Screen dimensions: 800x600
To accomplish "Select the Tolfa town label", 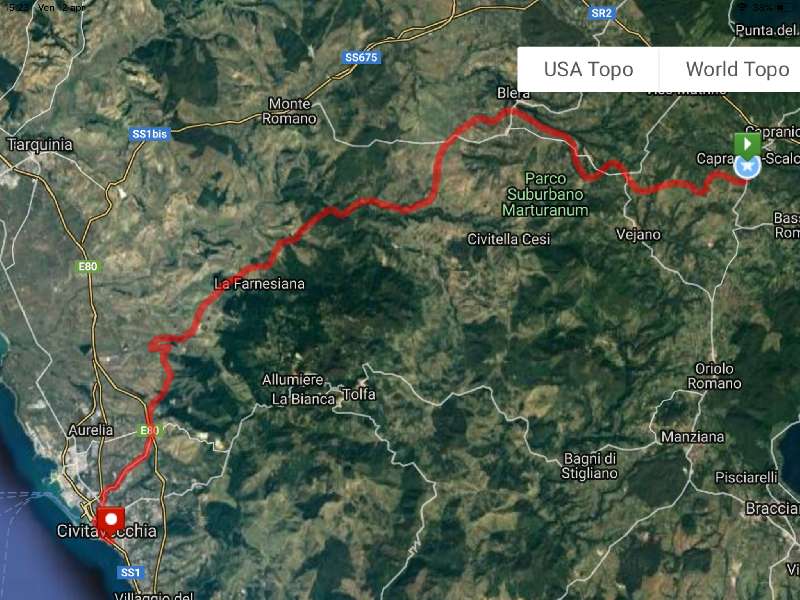I will click(x=359, y=394).
